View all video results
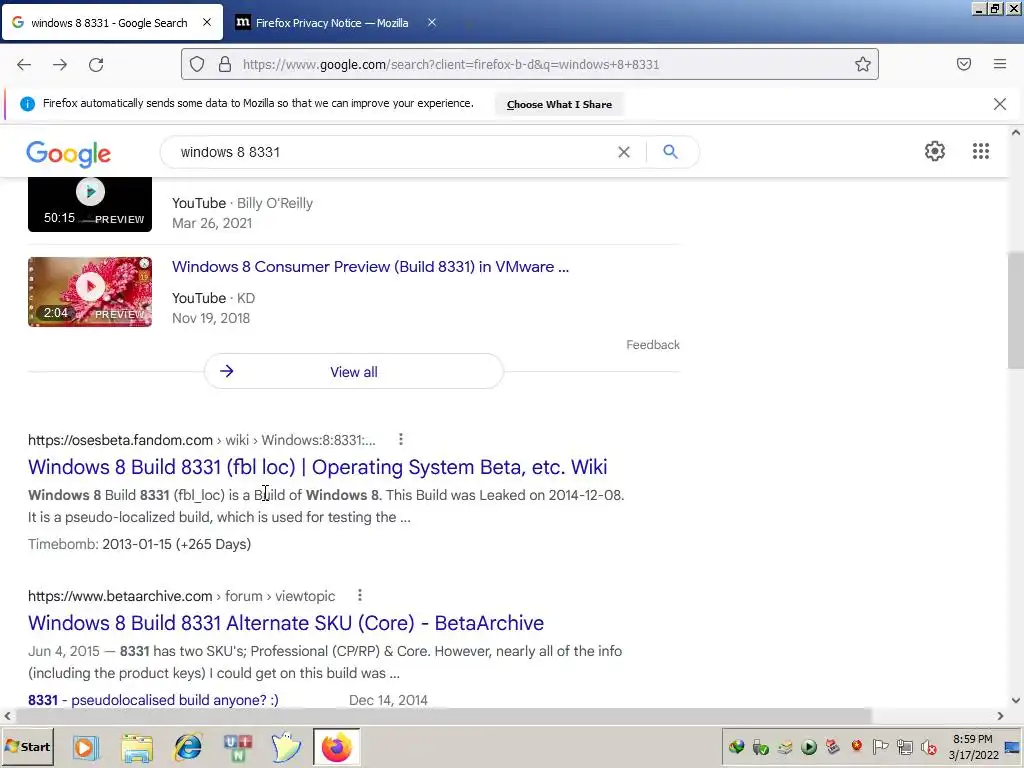The image size is (1024, 768). click(354, 372)
